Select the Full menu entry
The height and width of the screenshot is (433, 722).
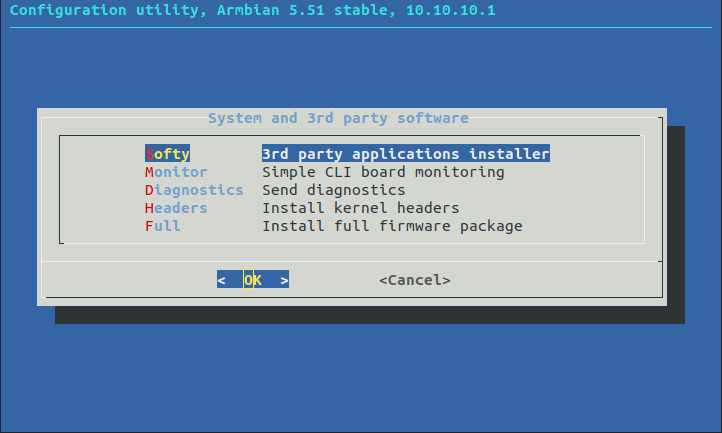click(163, 226)
